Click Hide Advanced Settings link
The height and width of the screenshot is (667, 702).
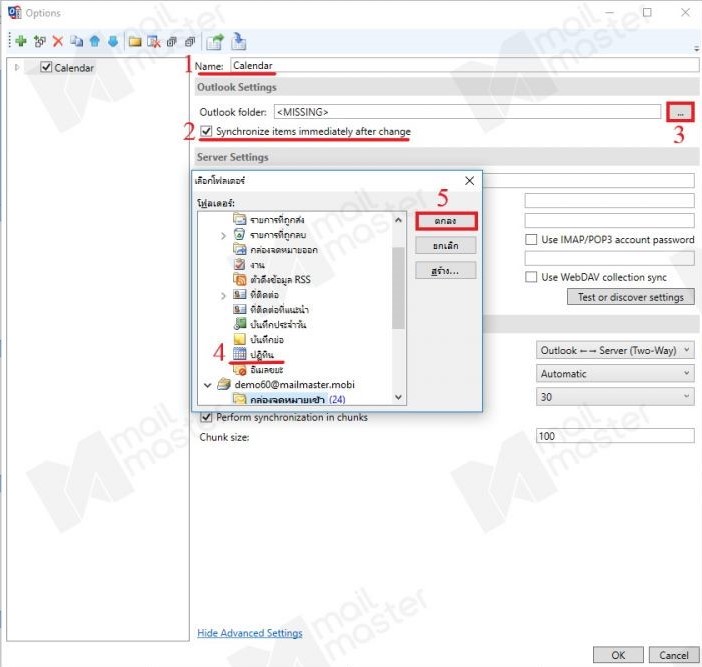click(250, 633)
